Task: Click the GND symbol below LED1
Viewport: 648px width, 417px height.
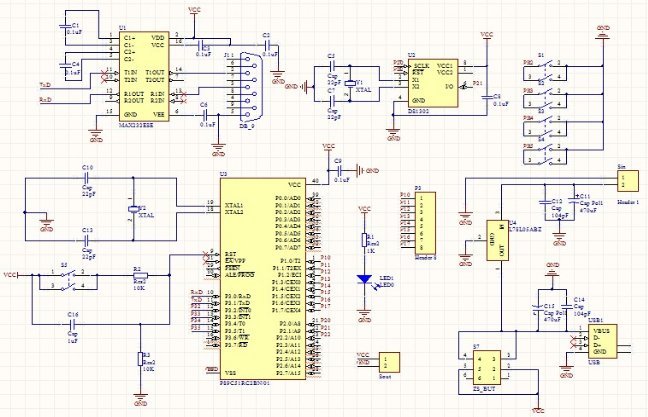Action: click(364, 316)
